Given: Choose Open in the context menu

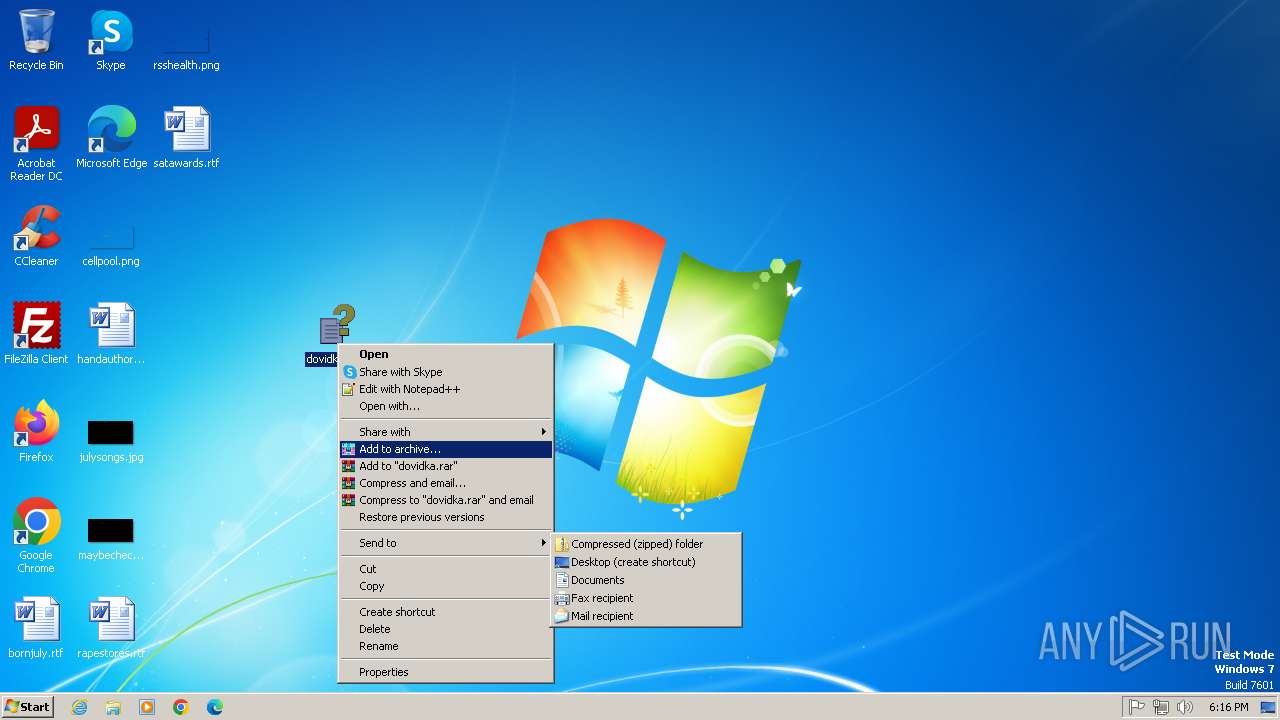Looking at the screenshot, I should [446, 354].
